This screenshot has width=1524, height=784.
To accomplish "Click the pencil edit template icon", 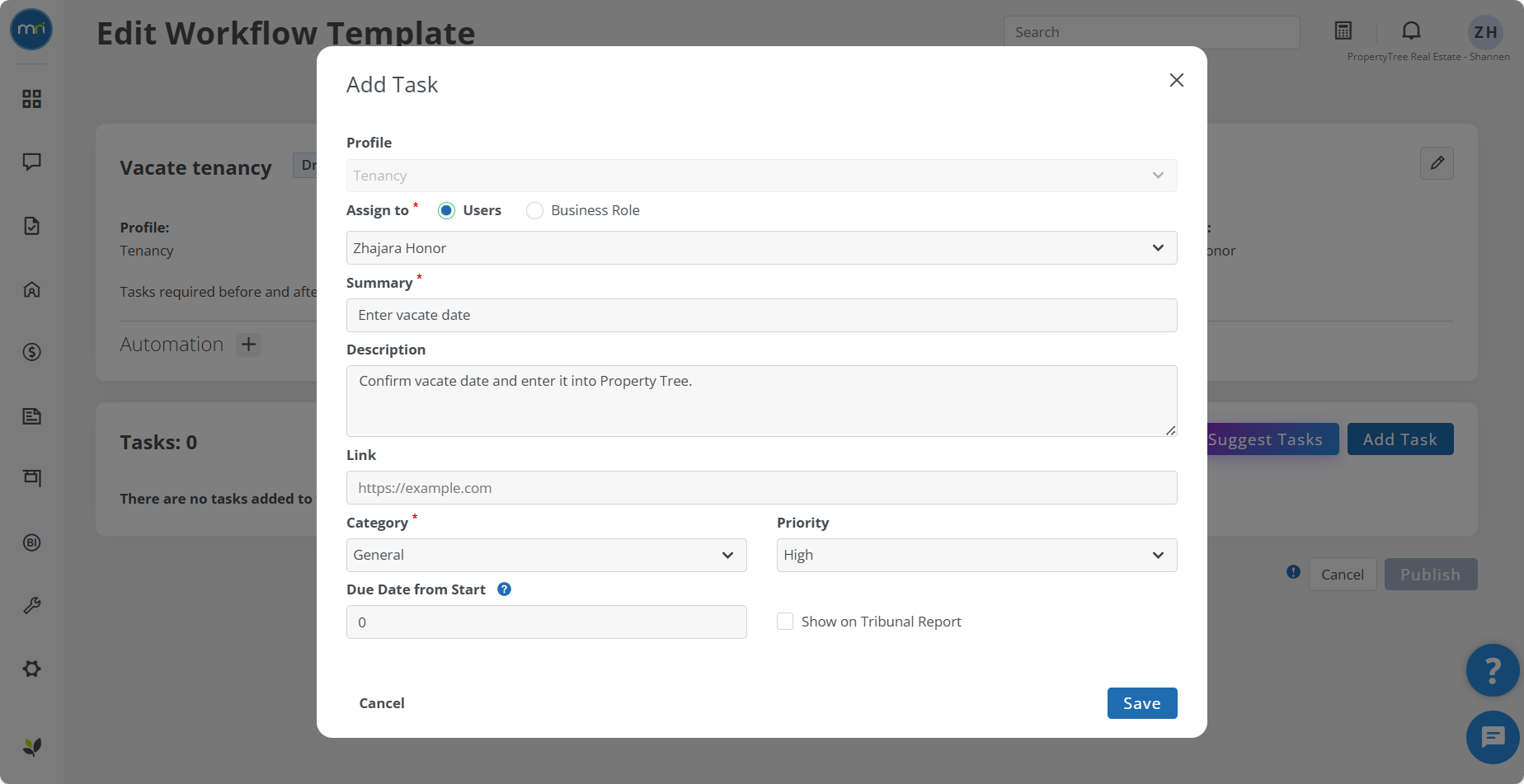I will tap(1437, 163).
